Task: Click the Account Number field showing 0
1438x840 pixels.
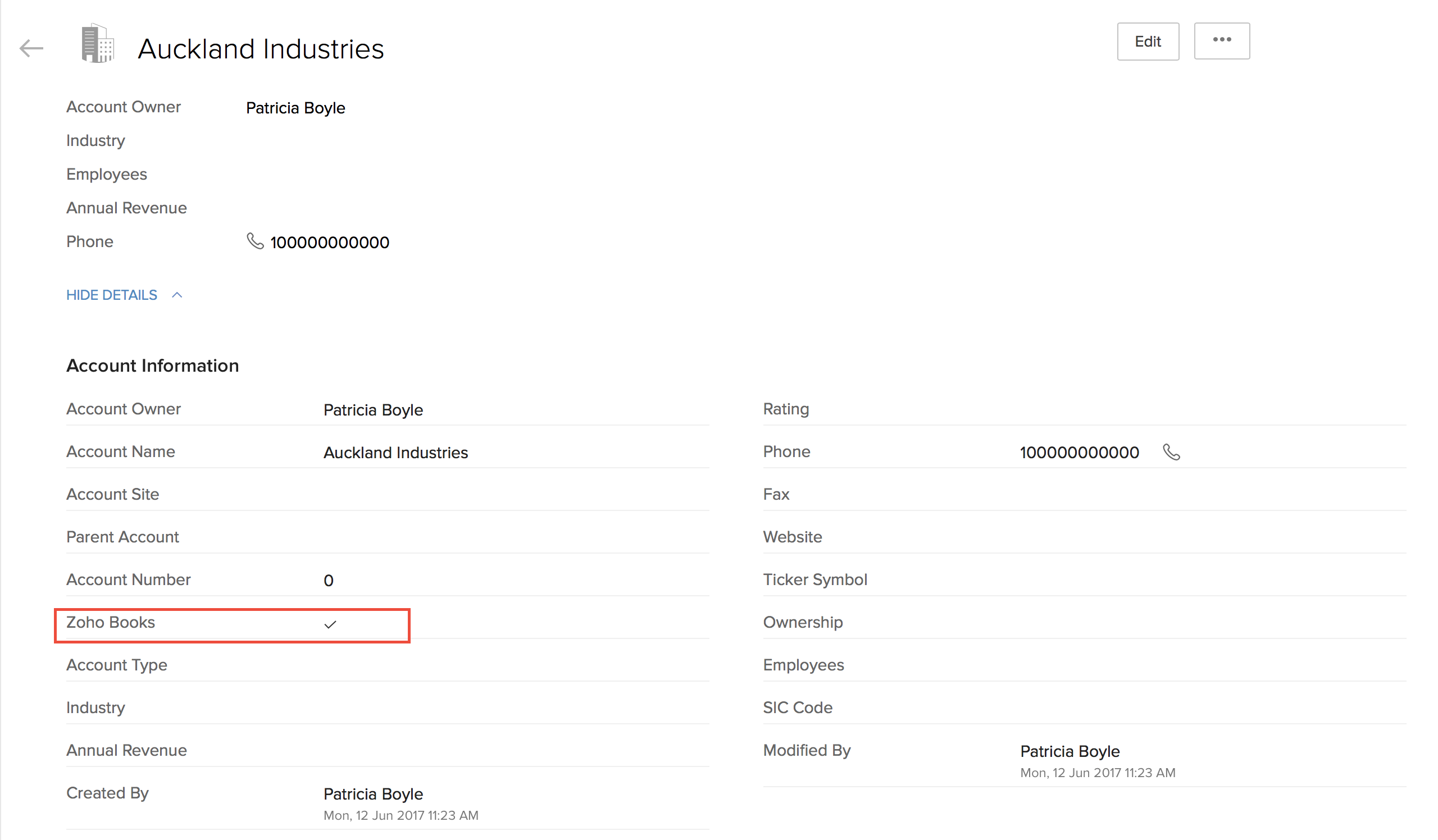Action: click(328, 580)
